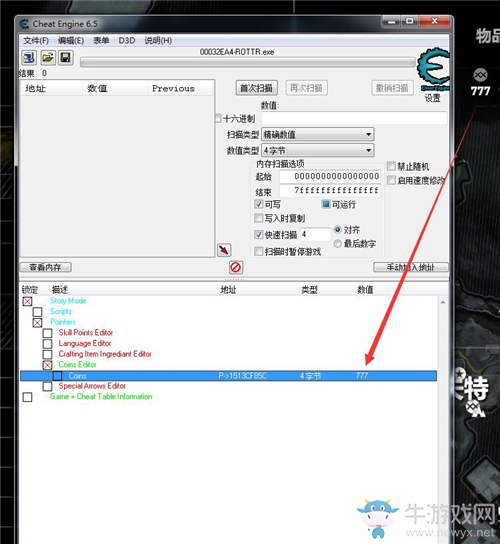Click the Cheat Engine title bar icon

pyautogui.click(x=24, y=24)
